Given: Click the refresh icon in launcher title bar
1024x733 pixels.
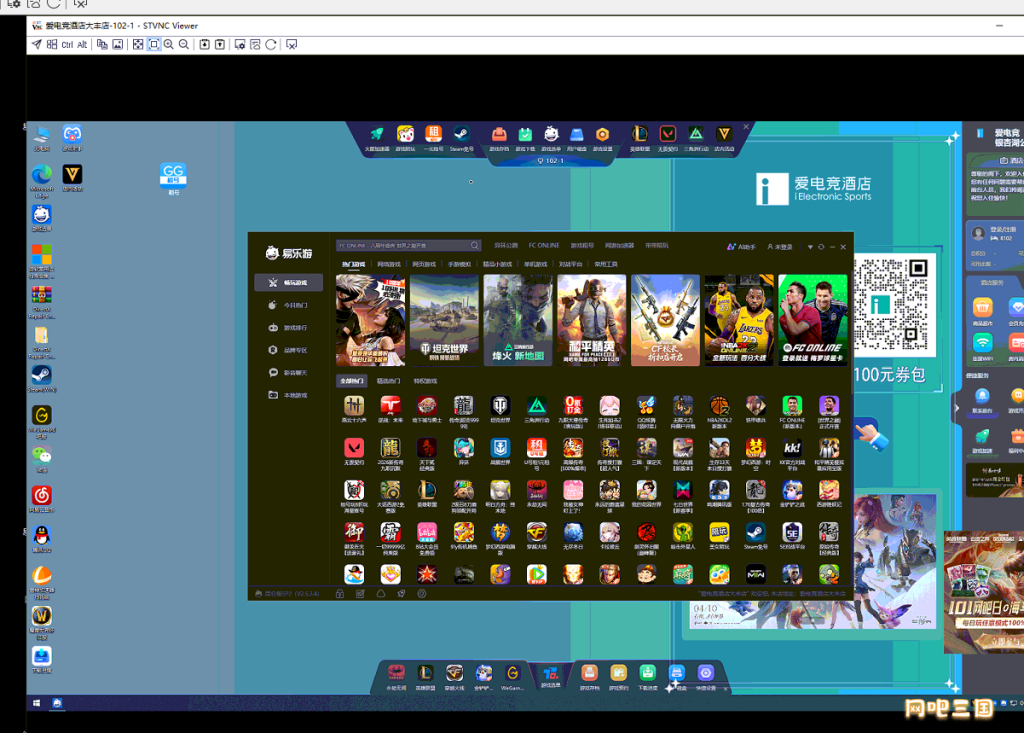Looking at the screenshot, I should 821,247.
